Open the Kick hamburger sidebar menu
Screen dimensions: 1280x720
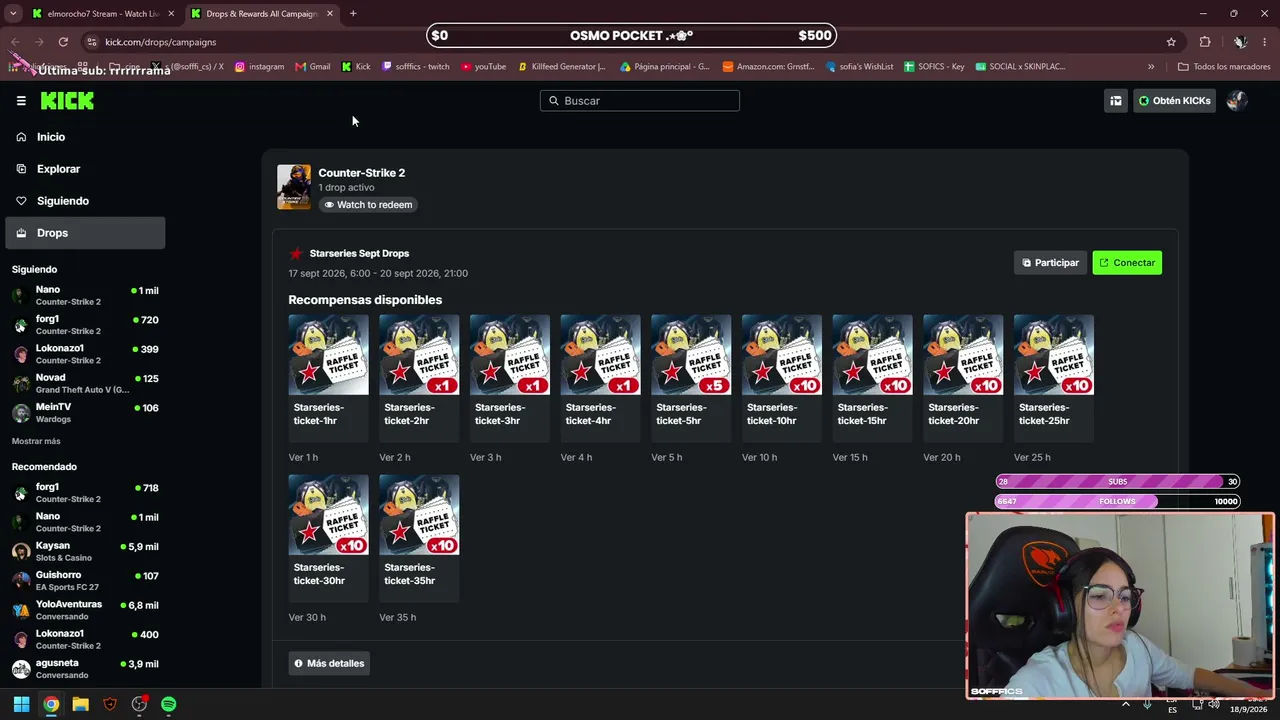click(x=21, y=101)
